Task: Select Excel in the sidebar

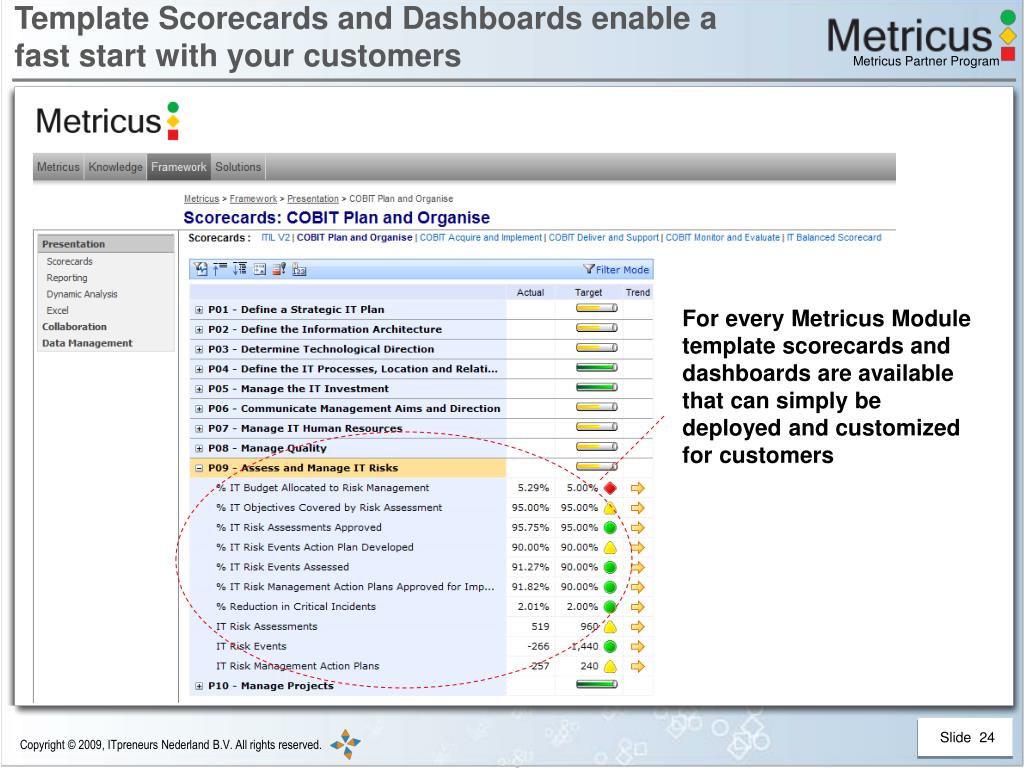Action: [57, 310]
